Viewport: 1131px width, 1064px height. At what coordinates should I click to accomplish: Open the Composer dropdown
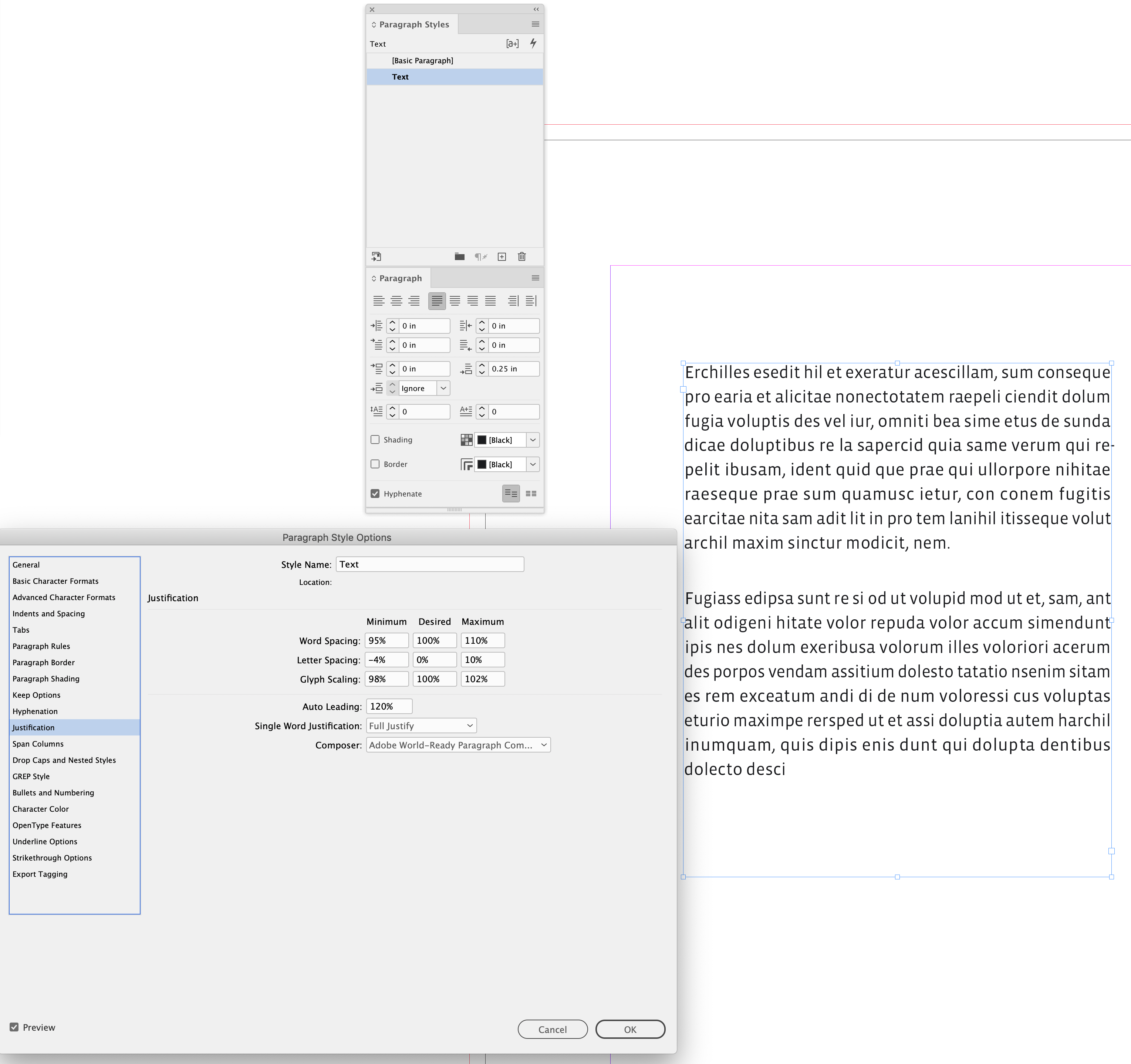458,745
